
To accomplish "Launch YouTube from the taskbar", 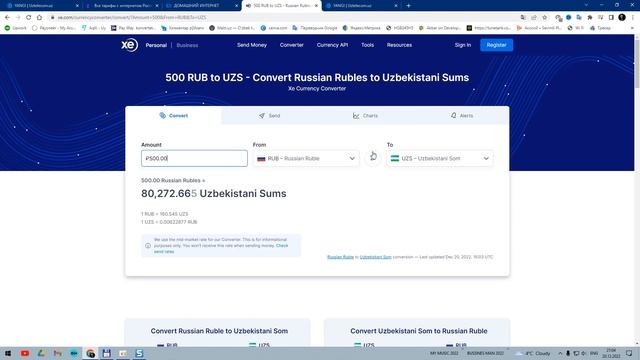I will pos(24,353).
